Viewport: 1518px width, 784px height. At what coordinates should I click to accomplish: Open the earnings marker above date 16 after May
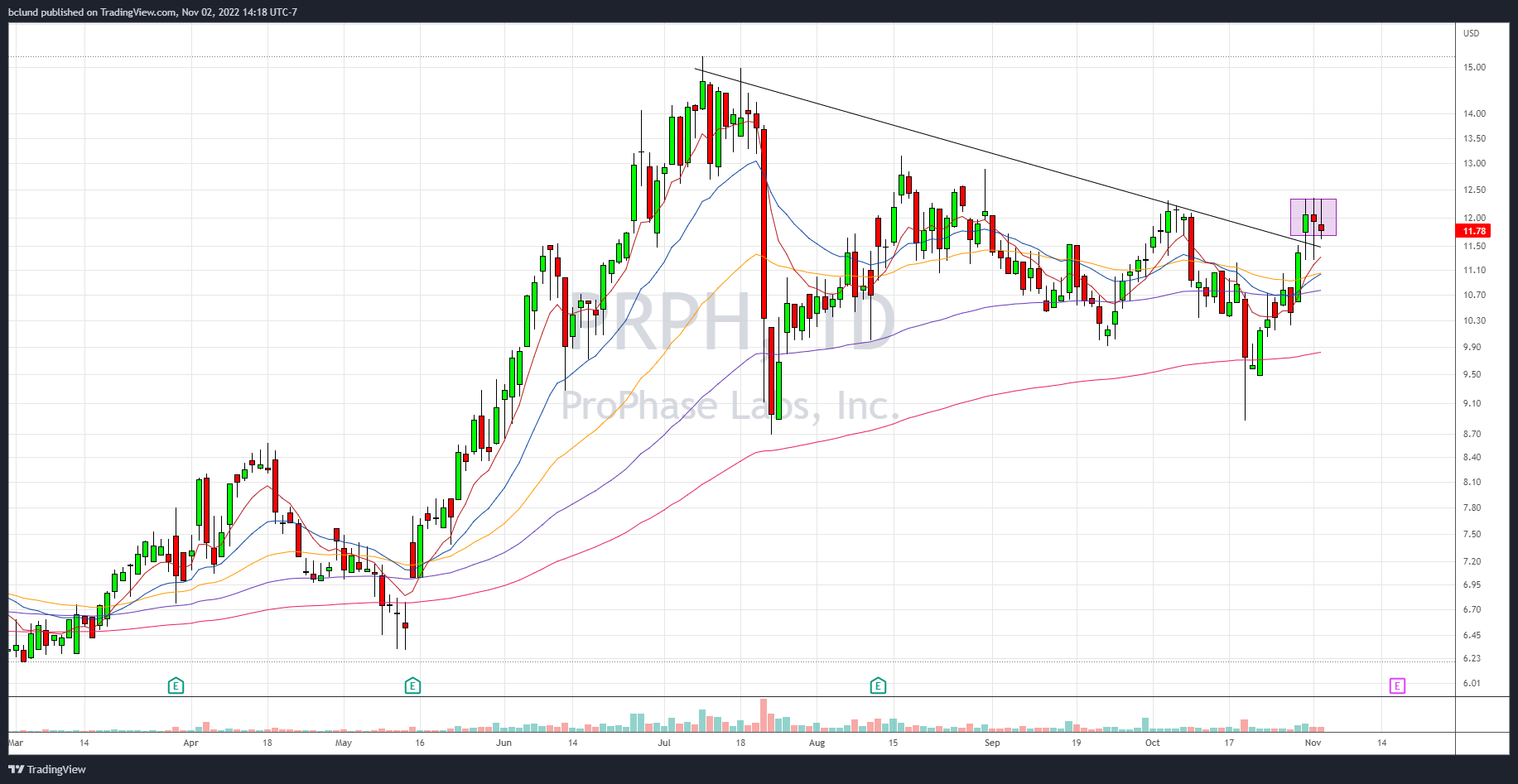coord(412,685)
